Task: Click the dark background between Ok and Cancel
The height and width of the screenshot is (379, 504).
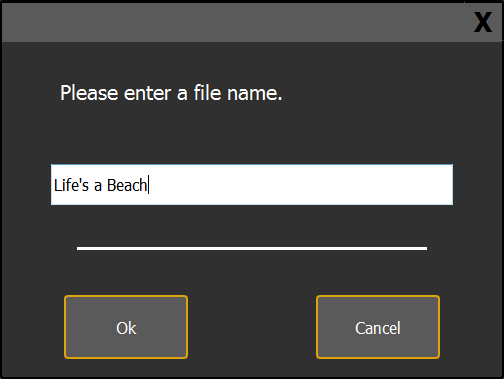Action: 252,327
